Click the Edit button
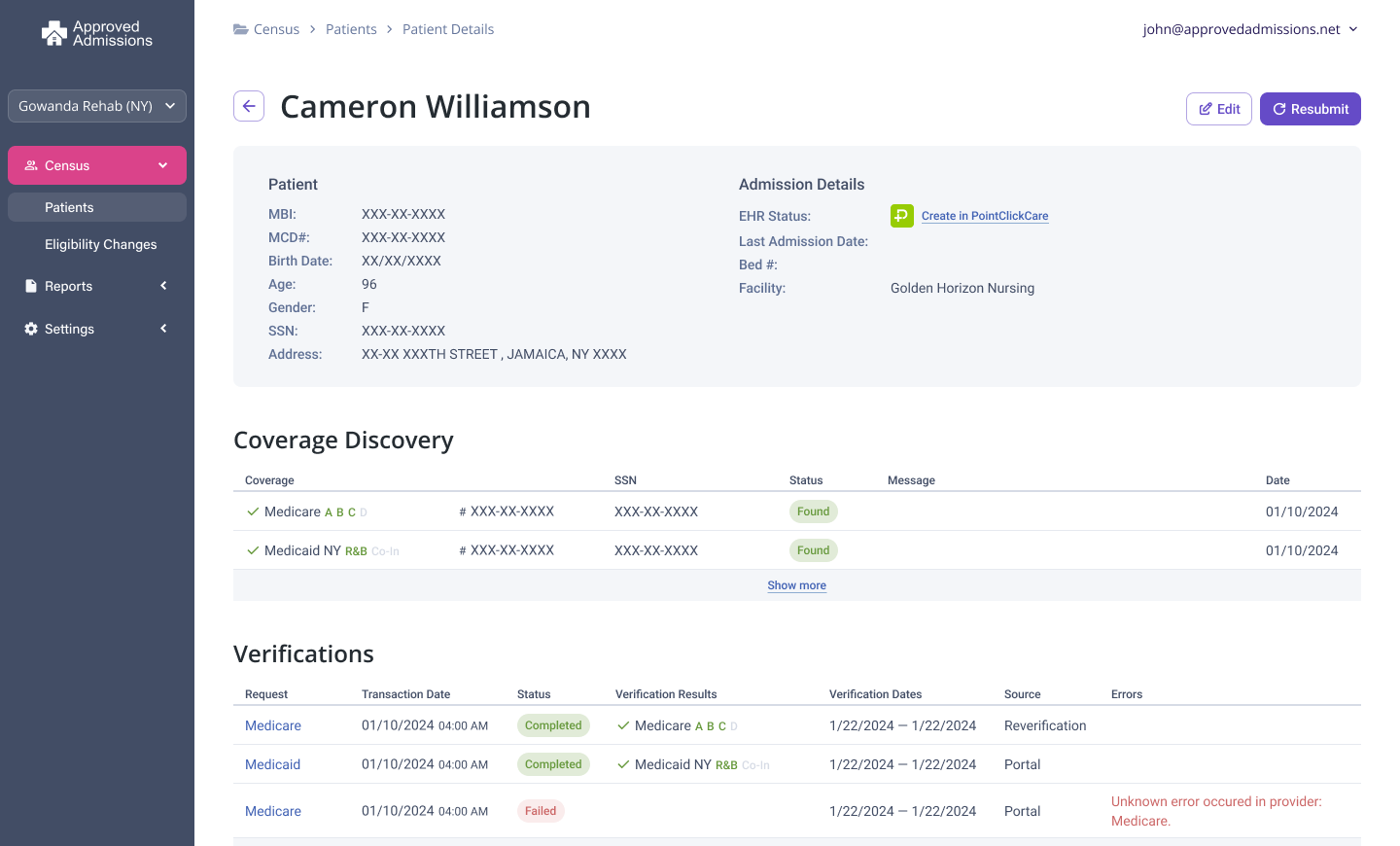1400x846 pixels. (x=1219, y=109)
